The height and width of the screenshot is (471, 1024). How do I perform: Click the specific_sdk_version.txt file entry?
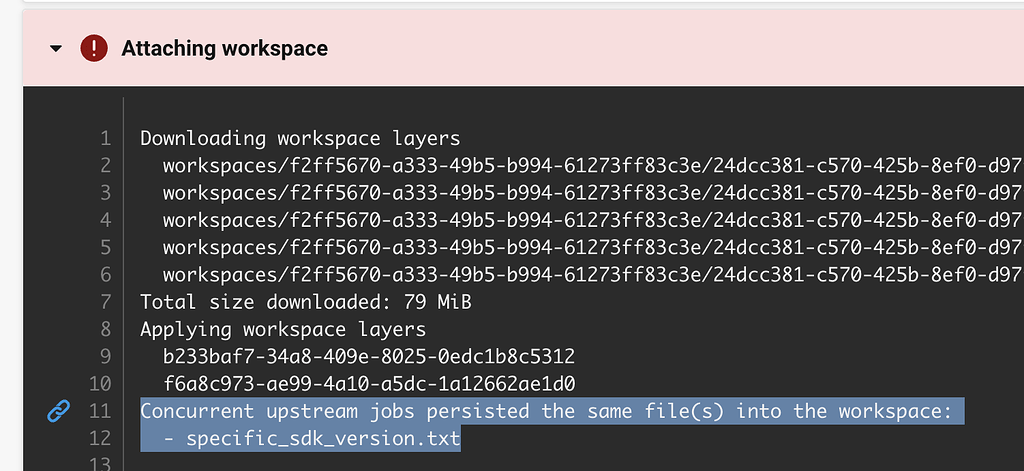tap(322, 438)
